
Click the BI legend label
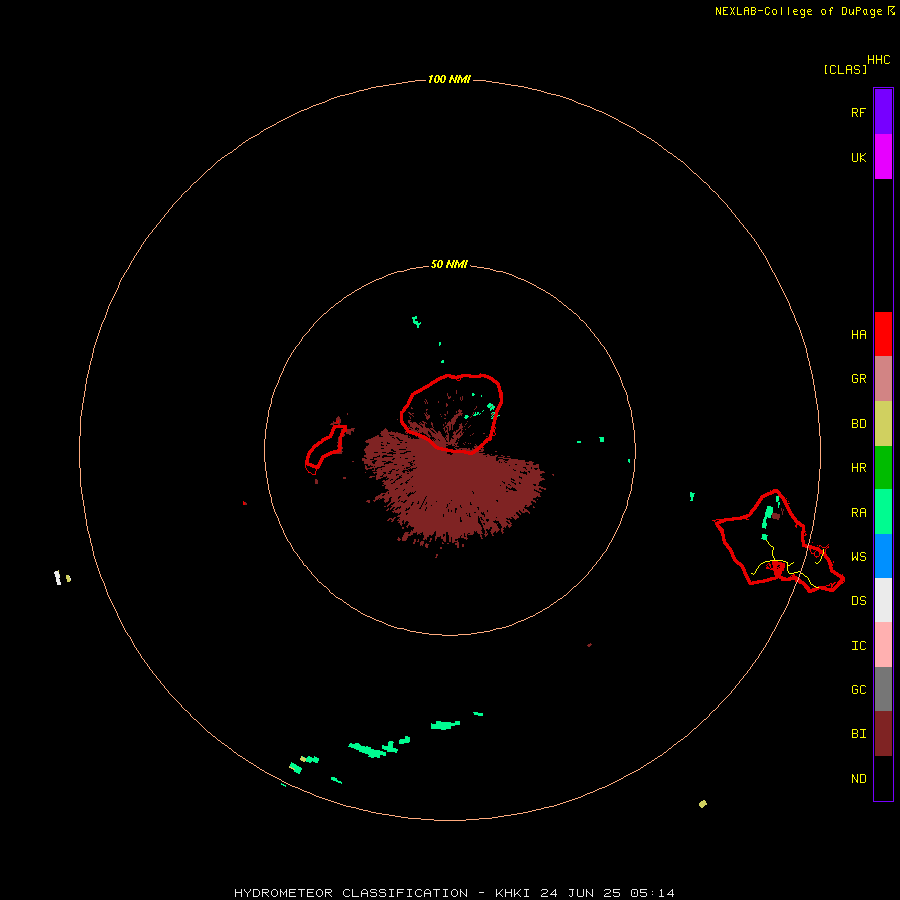(858, 734)
